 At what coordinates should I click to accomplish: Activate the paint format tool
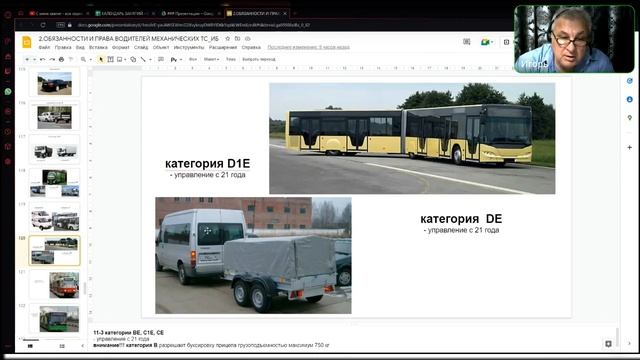click(71, 60)
